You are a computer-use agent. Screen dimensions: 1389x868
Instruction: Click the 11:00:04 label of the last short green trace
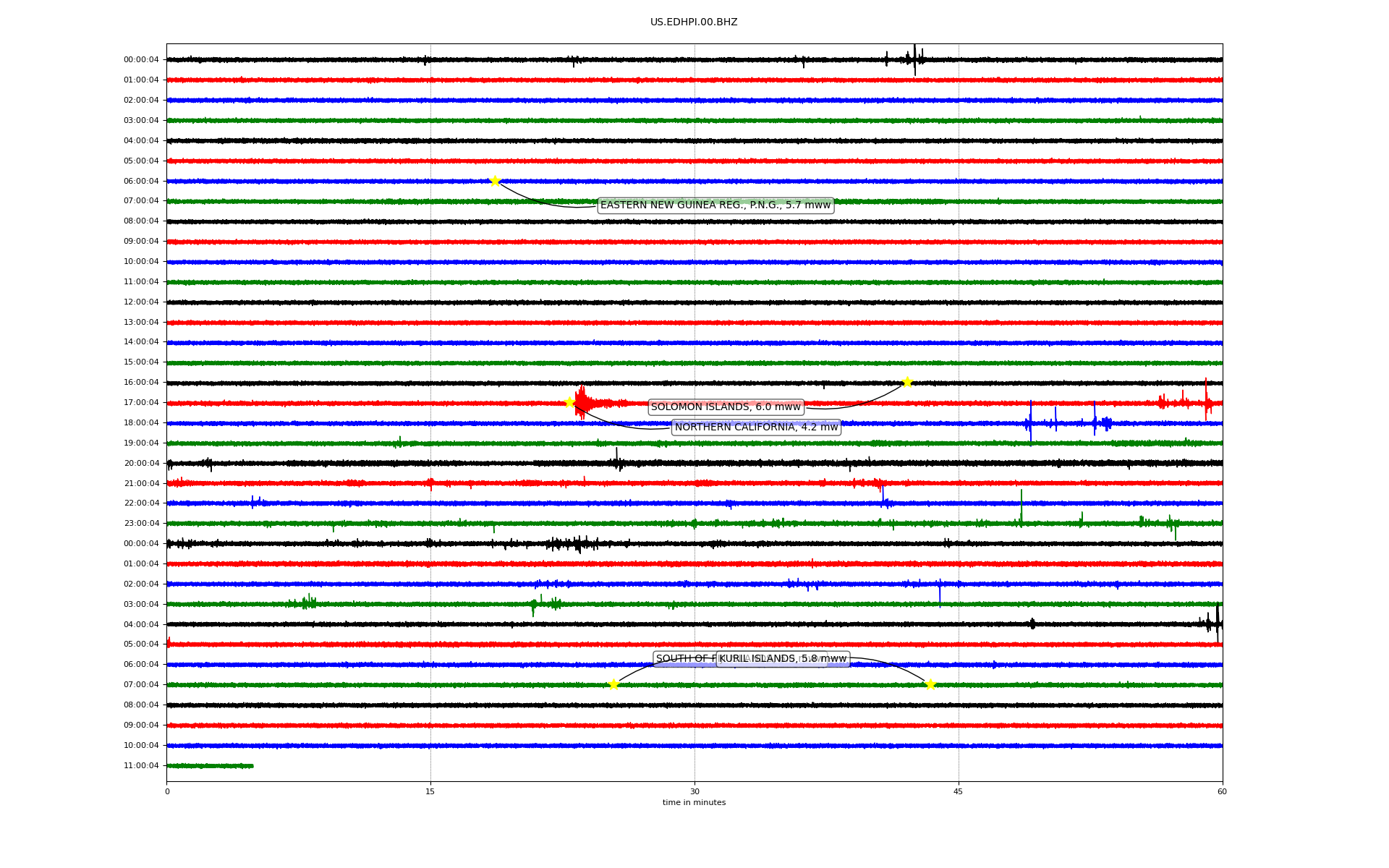141,766
